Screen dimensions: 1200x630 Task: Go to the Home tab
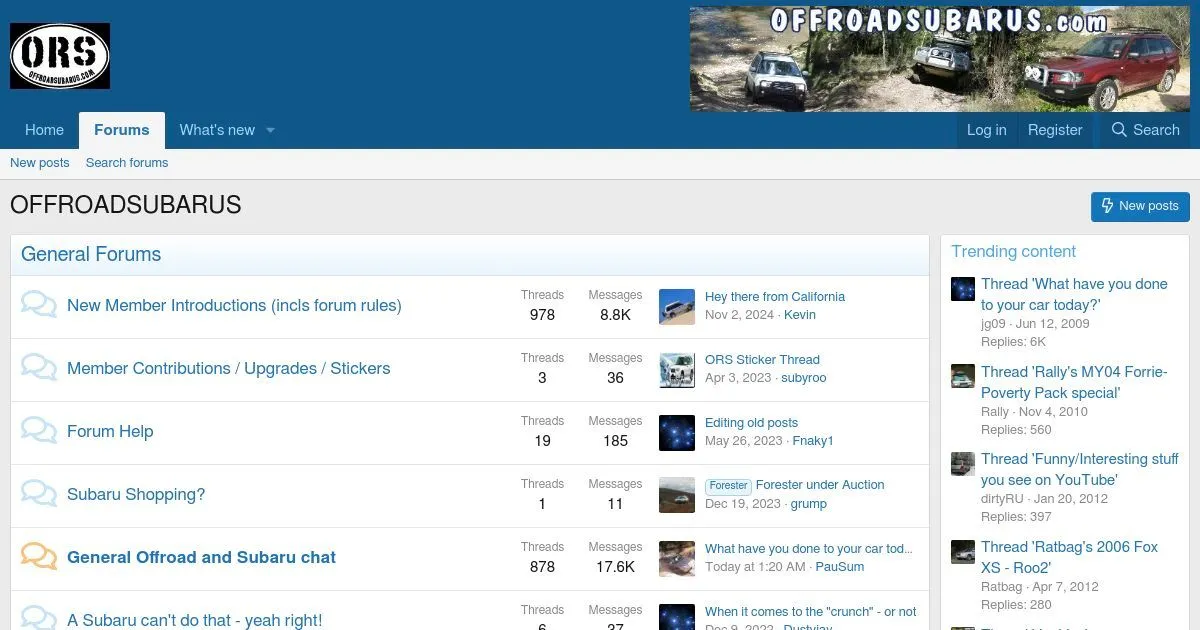tap(44, 130)
